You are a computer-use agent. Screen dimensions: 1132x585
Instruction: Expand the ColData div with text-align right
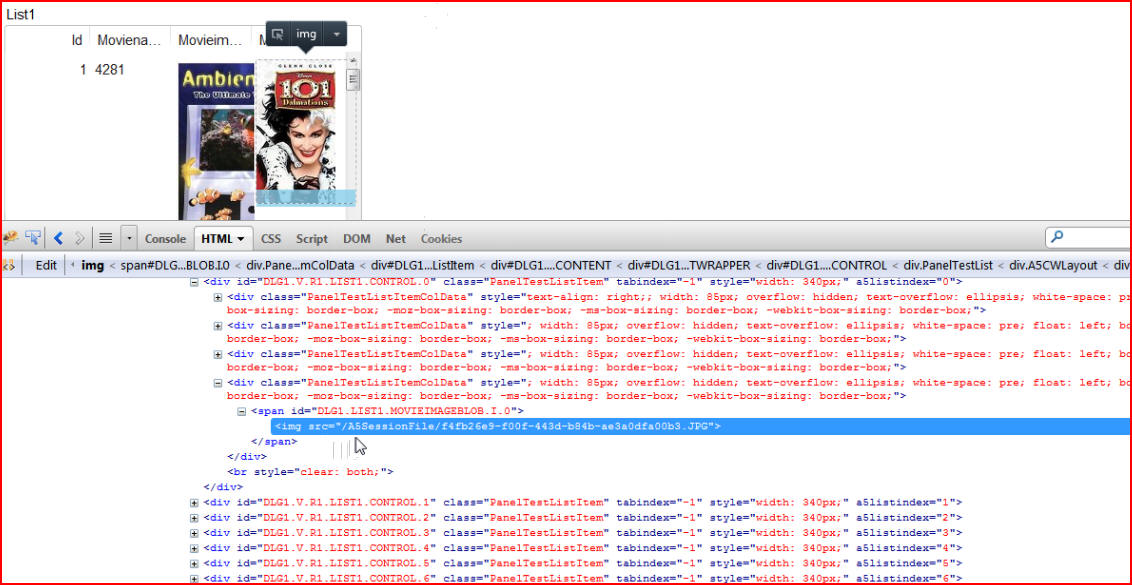tap(217, 297)
